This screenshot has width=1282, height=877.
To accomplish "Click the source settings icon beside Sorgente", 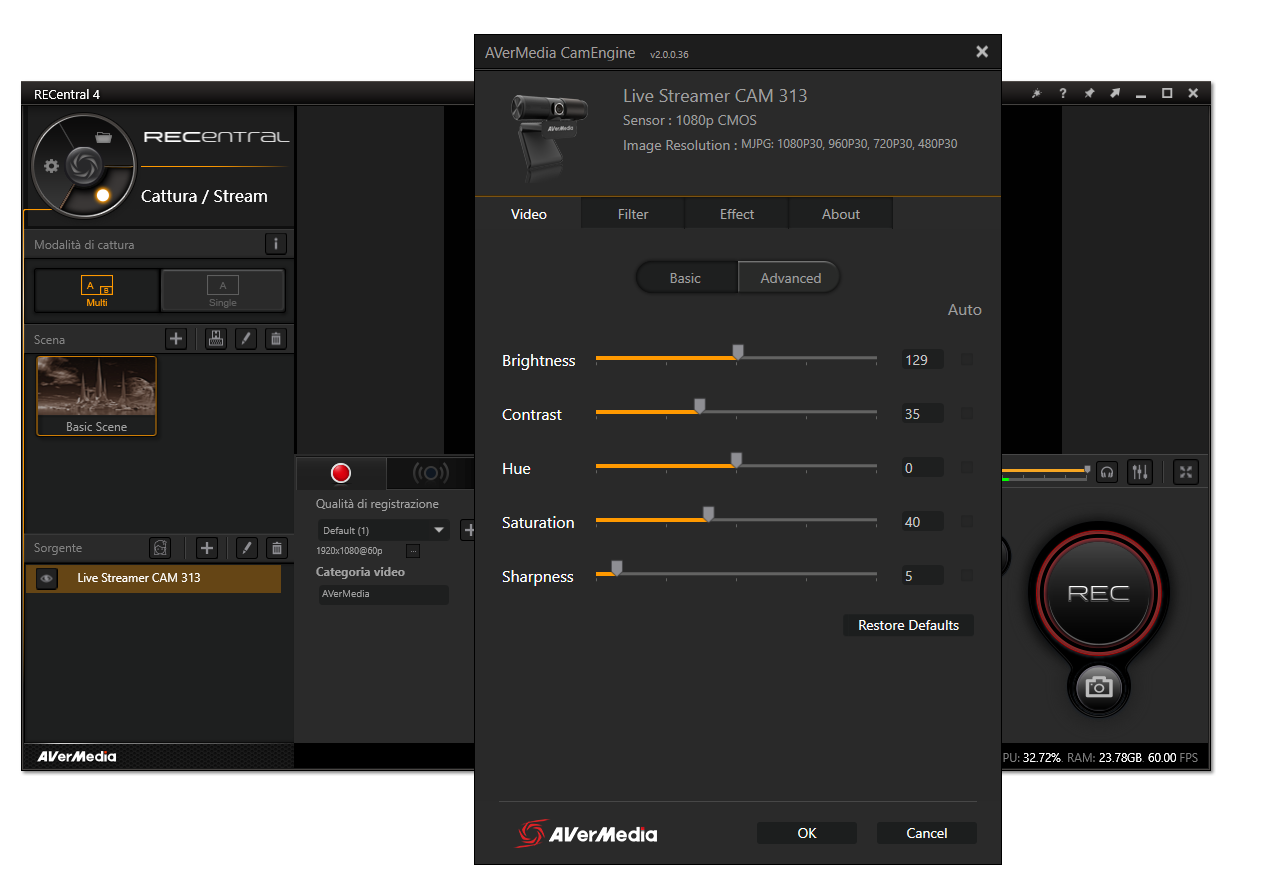I will pos(160,548).
